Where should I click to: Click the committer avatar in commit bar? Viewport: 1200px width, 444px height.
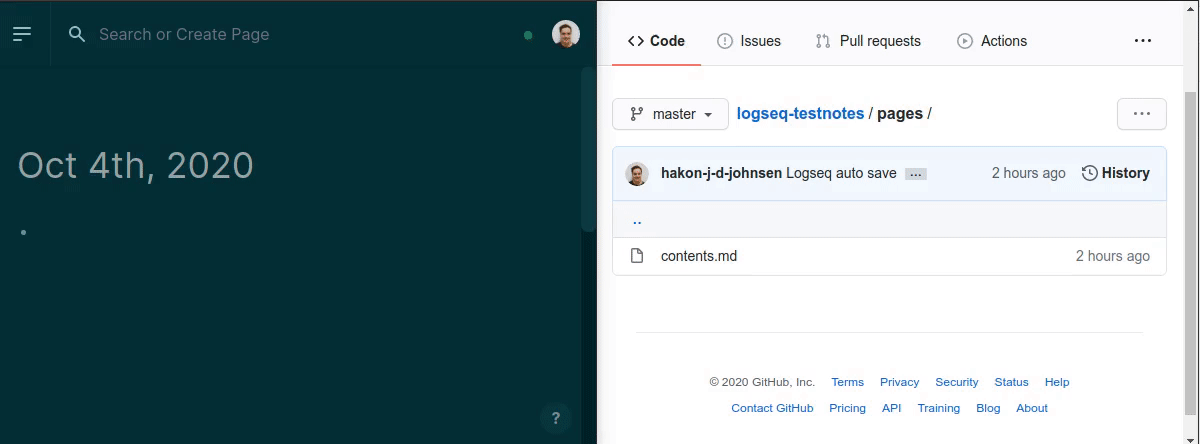tap(637, 174)
